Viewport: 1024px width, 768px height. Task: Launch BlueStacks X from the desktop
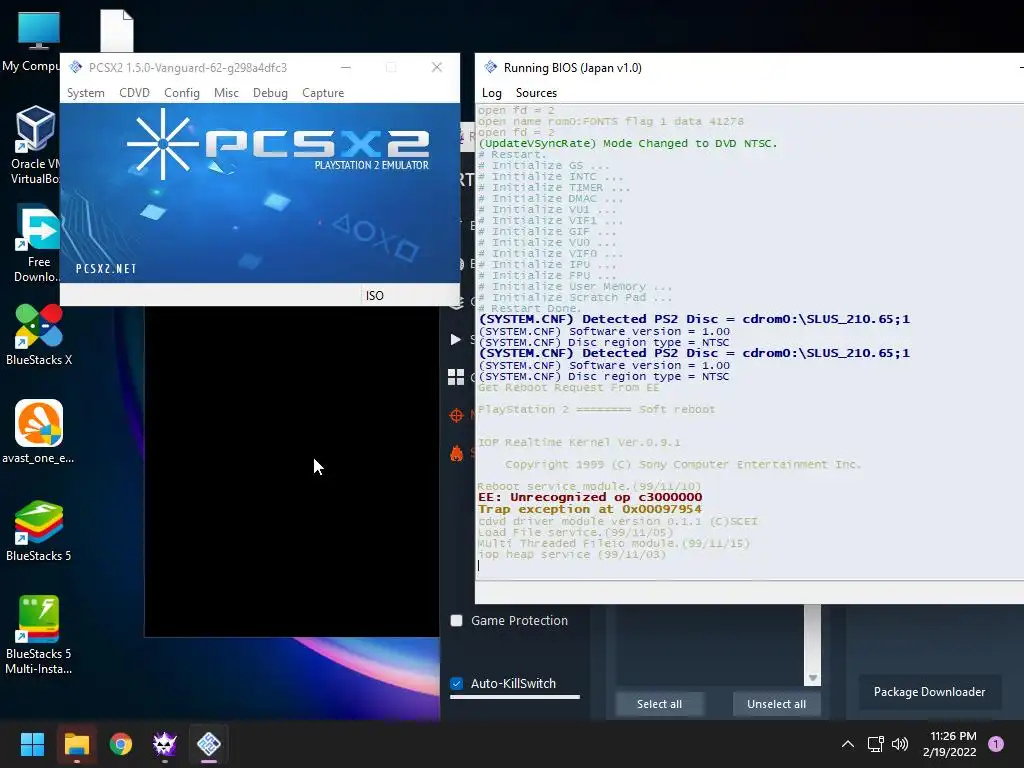coord(39,333)
